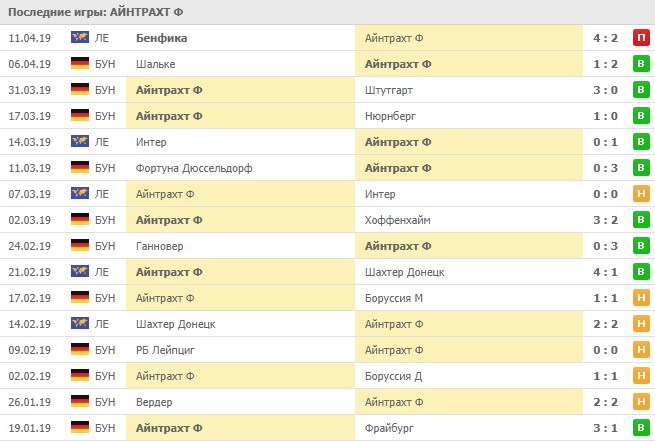Click the Europa League flag icon for 21.02.19
This screenshot has width=655, height=441.
[x=81, y=272]
